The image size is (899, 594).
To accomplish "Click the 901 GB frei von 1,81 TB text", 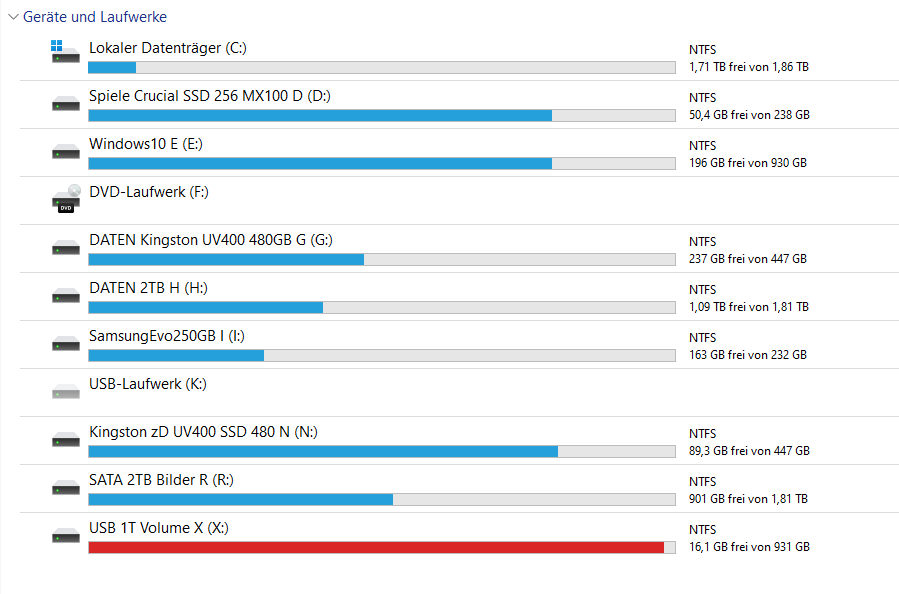I will (748, 499).
